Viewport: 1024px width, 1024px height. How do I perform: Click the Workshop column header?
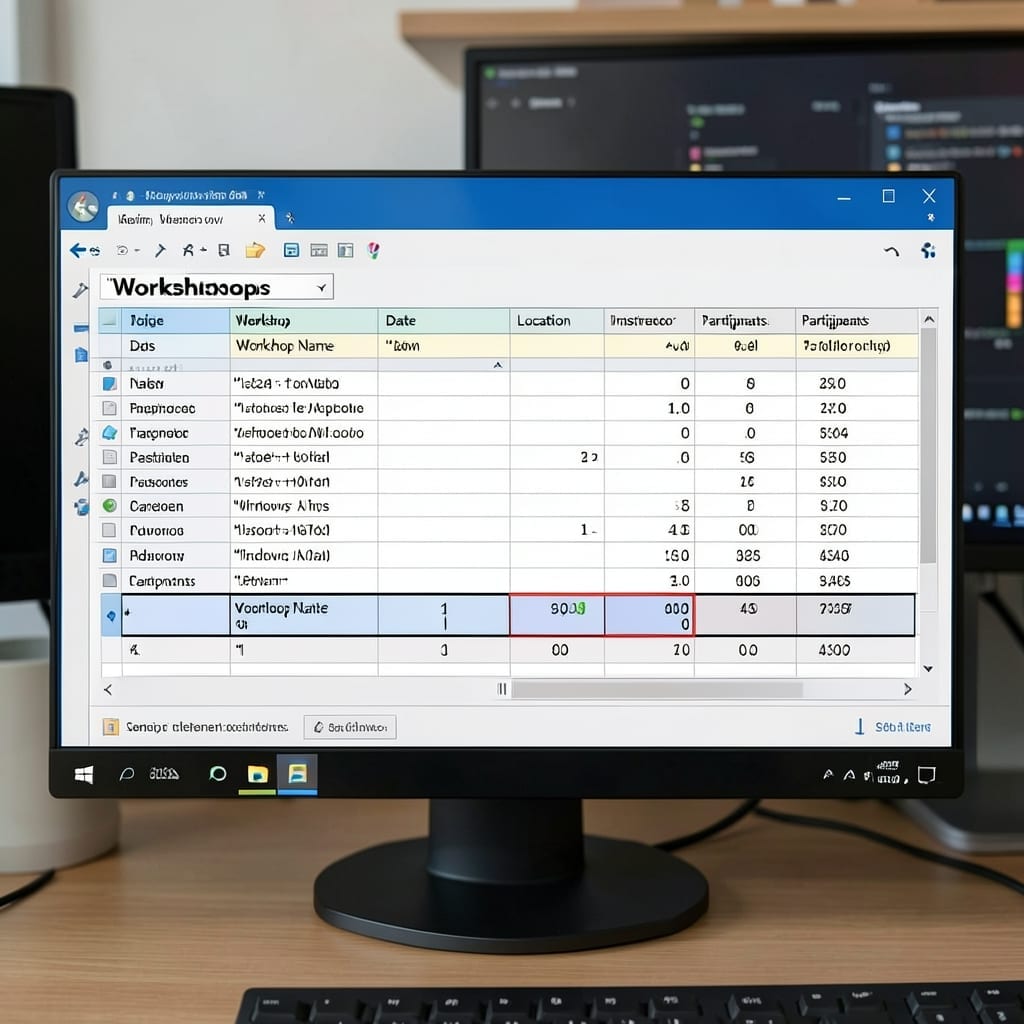click(x=304, y=320)
